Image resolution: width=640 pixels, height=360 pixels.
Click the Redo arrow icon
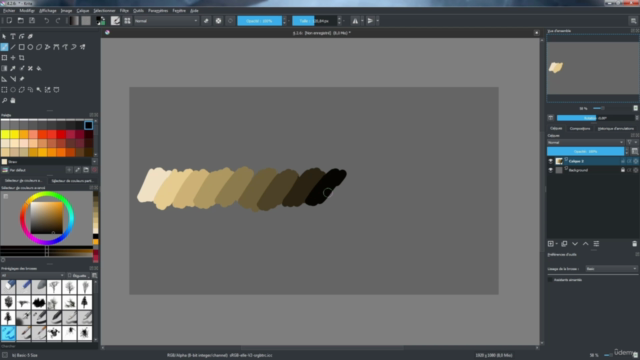click(58, 21)
